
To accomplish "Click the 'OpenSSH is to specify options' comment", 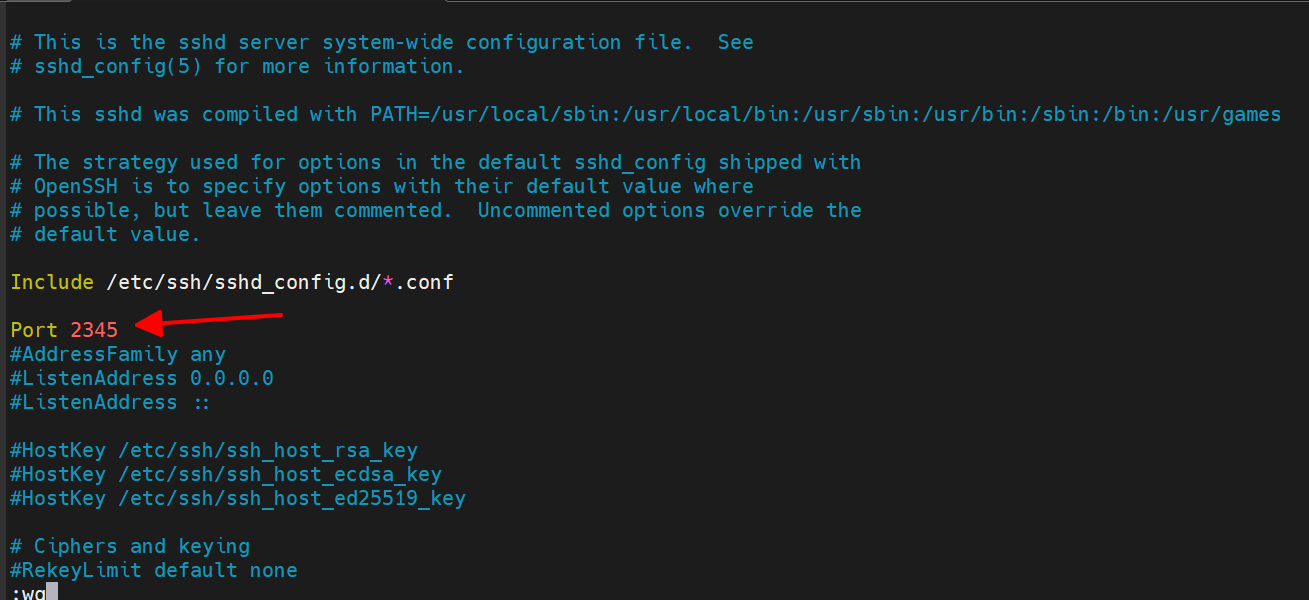I will [x=381, y=186].
